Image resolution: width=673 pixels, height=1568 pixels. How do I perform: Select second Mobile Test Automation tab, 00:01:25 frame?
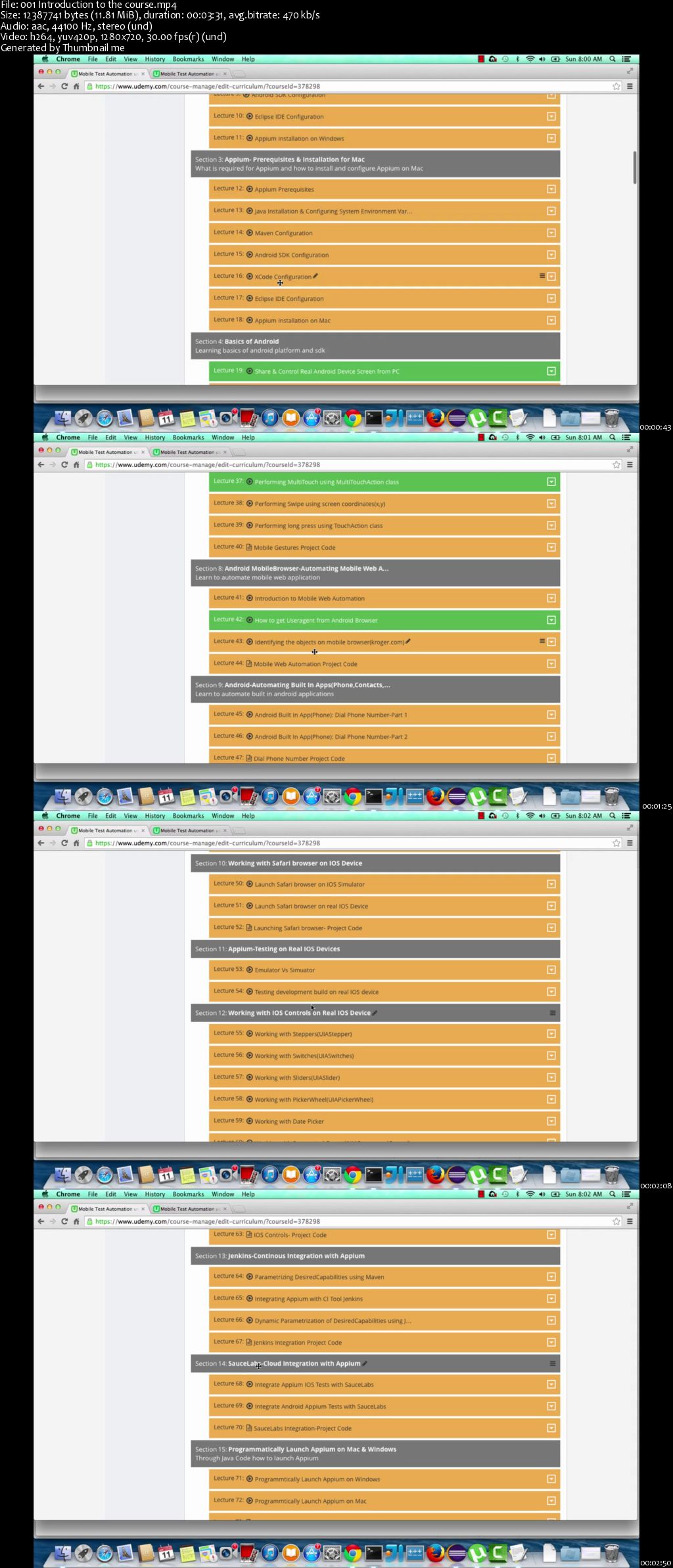coord(190,452)
